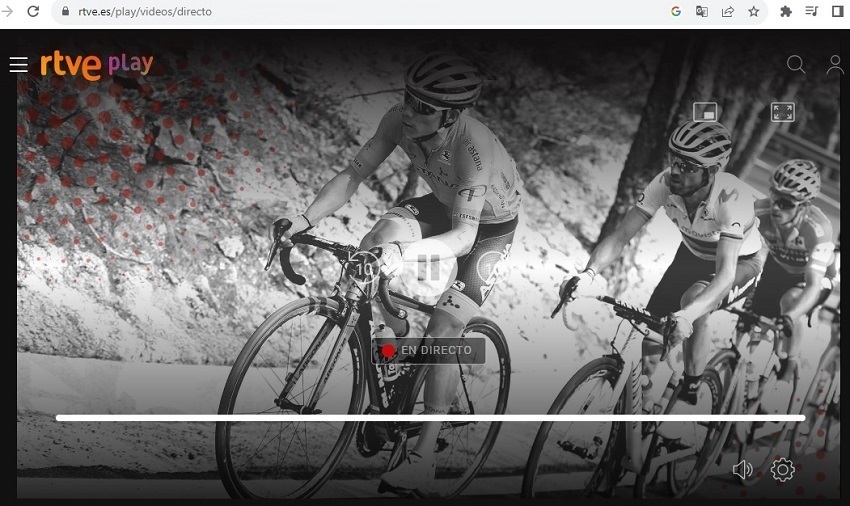Viewport: 850px width, 506px height.
Task: Bookmark this page with the star icon
Action: click(754, 12)
